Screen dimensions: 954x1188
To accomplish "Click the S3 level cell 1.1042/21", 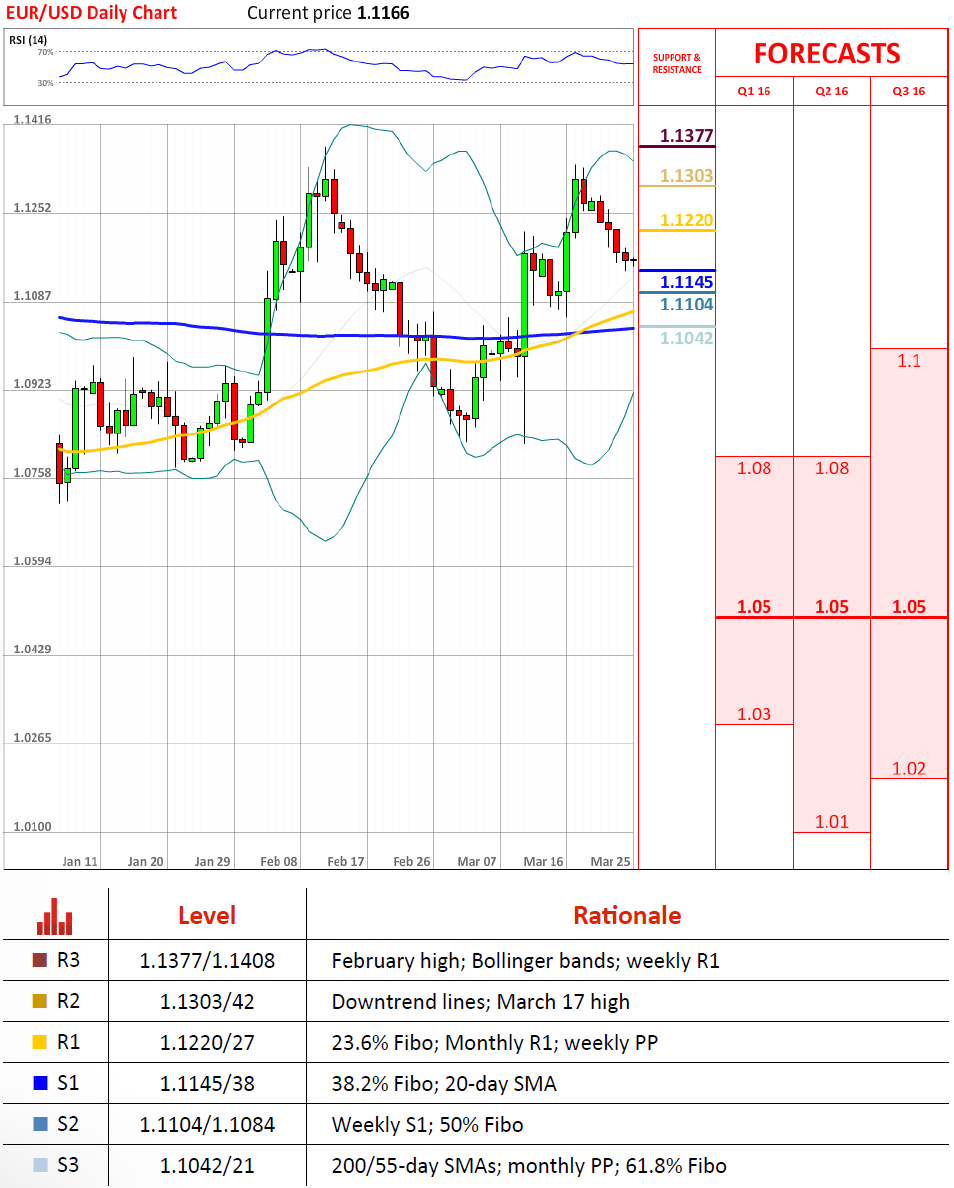I will (x=207, y=1165).
